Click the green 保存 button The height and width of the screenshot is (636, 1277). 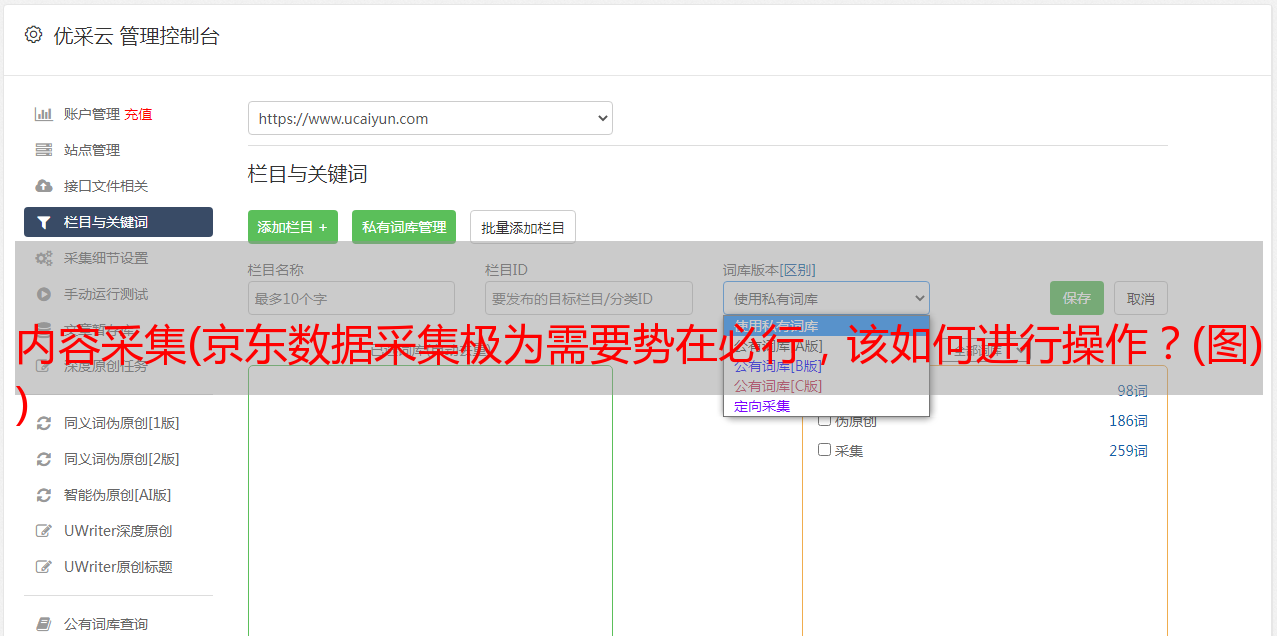tap(1077, 298)
